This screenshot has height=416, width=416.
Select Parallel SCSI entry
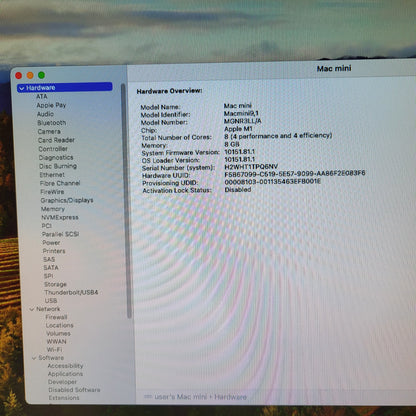[x=61, y=234]
